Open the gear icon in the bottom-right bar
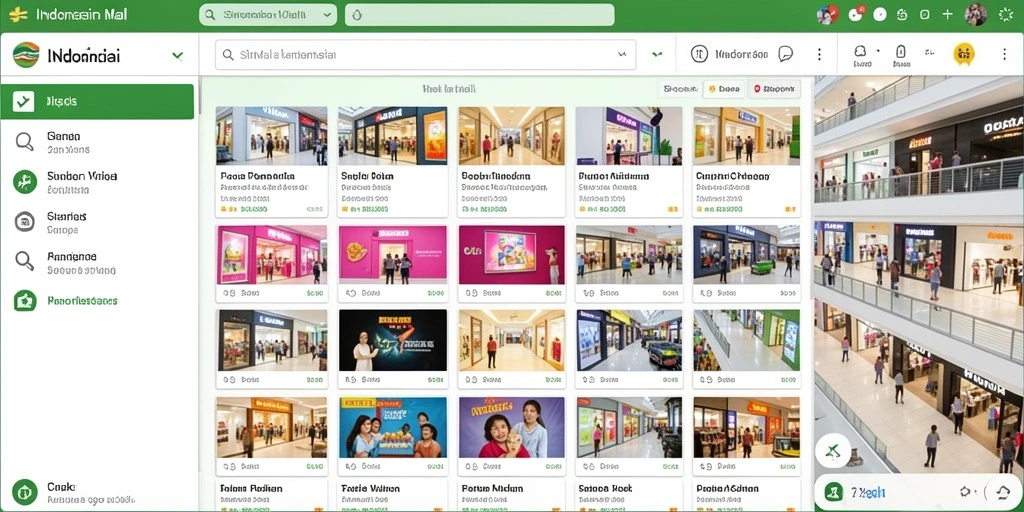The width and height of the screenshot is (1024, 512). pos(967,492)
